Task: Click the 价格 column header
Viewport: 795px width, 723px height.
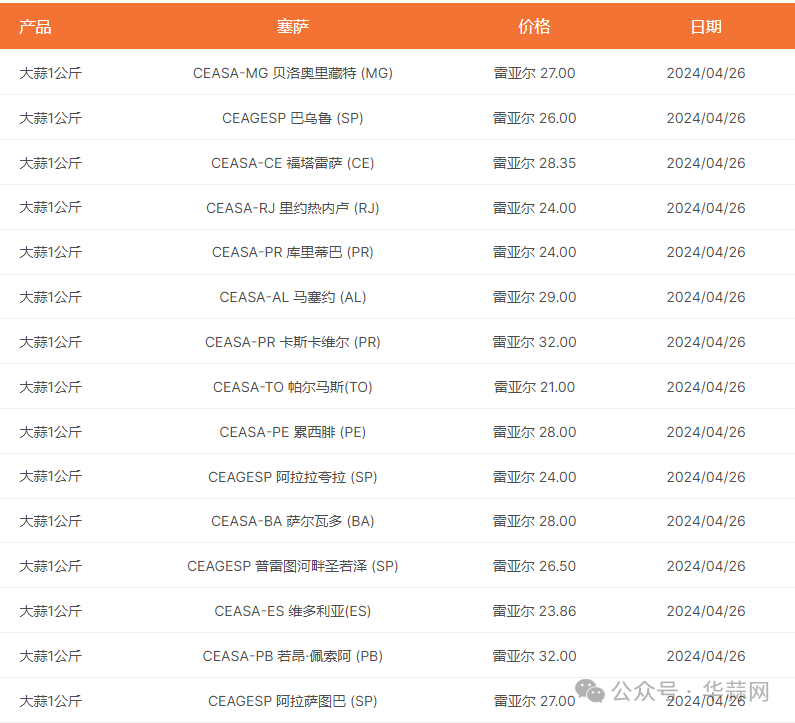Action: (x=534, y=27)
